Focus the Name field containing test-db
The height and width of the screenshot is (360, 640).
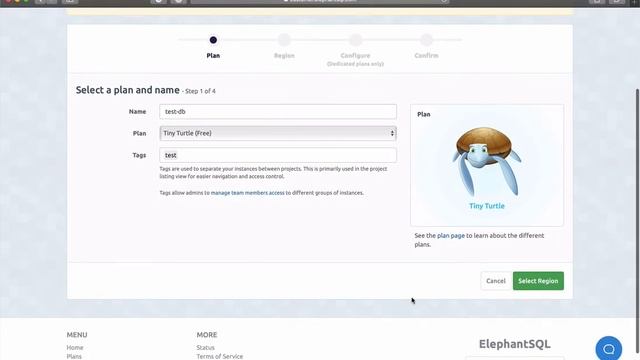(278, 111)
